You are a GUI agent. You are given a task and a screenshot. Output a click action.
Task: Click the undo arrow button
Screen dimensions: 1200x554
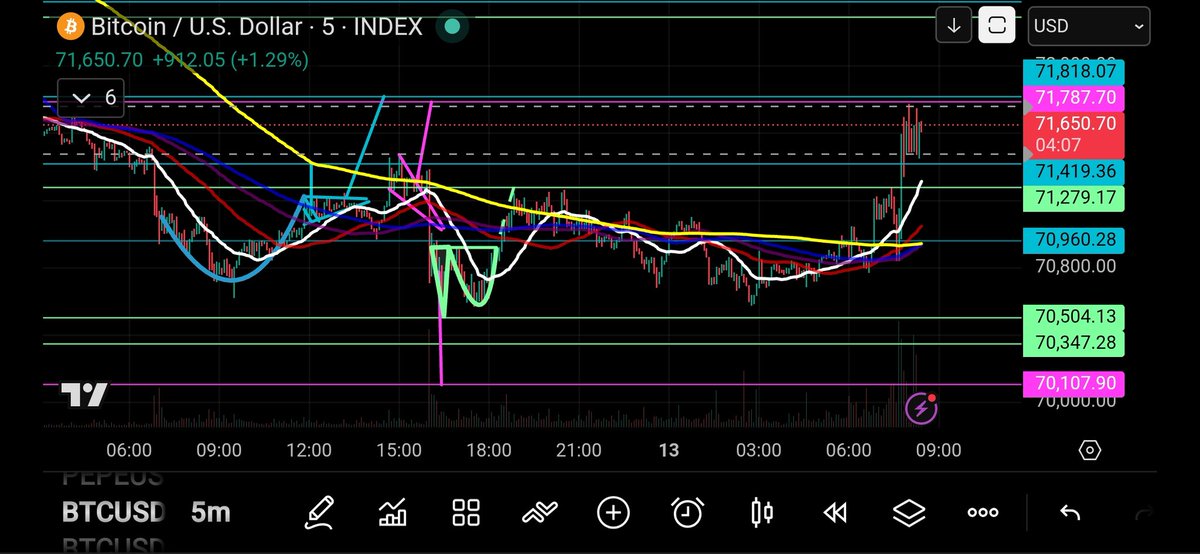point(1070,513)
